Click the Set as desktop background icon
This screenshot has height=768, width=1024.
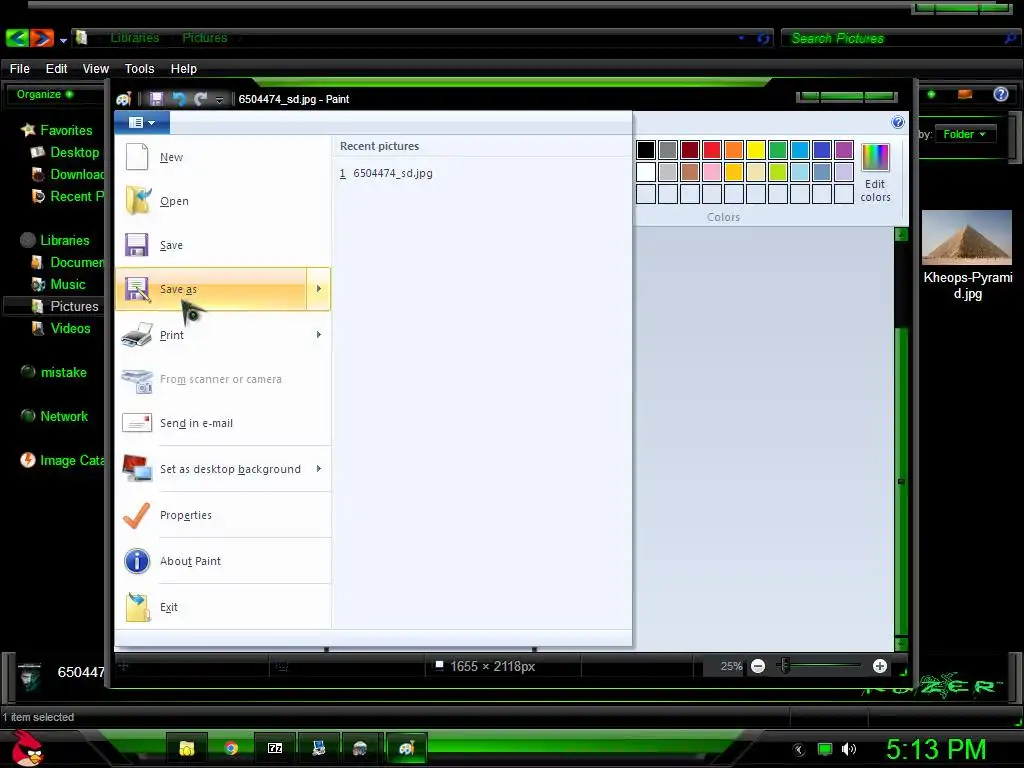point(137,469)
